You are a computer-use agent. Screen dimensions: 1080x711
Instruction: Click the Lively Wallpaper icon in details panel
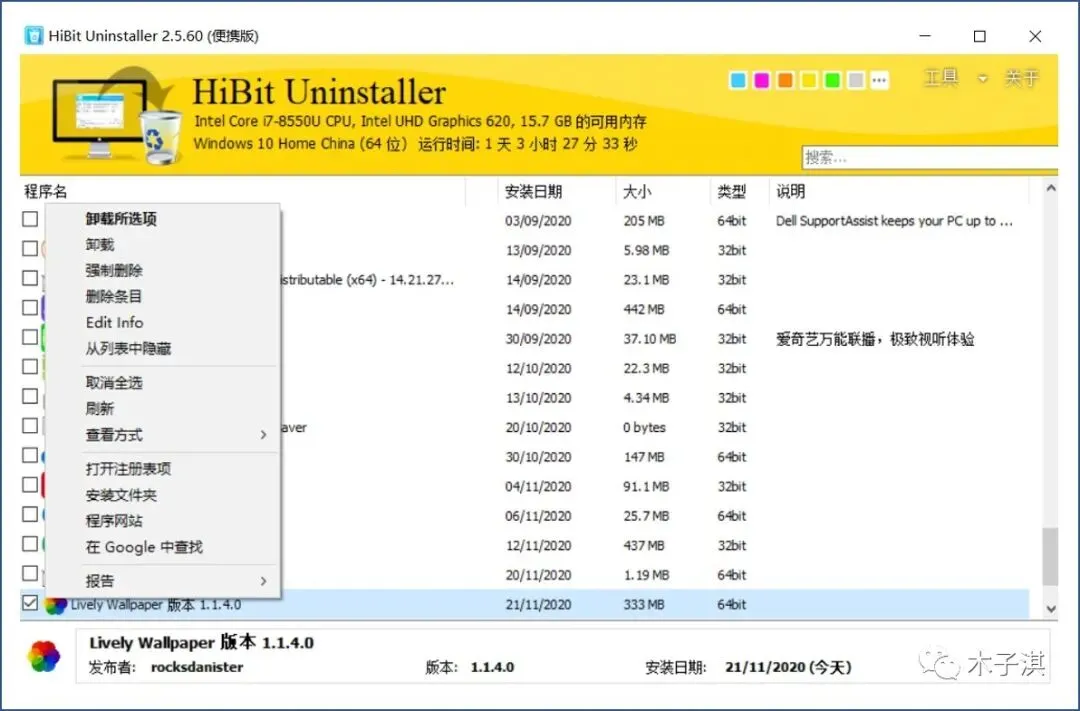click(x=43, y=656)
